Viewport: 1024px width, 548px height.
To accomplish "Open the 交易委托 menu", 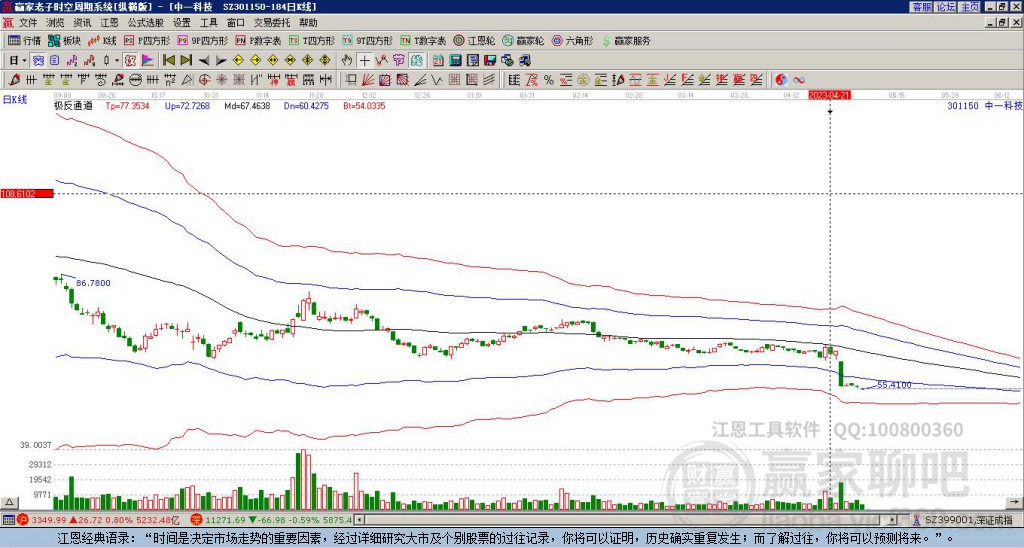I will click(x=272, y=23).
